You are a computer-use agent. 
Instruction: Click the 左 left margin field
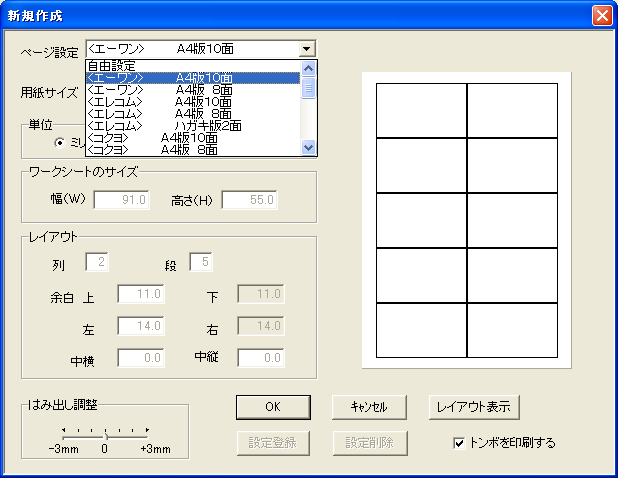point(141,326)
